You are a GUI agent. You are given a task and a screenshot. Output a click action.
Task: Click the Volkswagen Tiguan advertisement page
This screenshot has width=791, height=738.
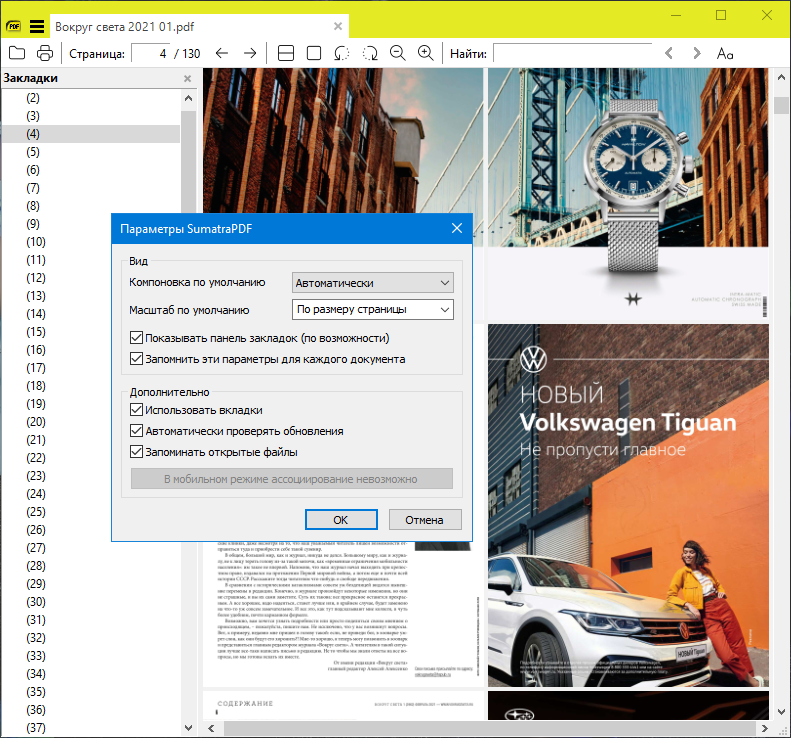628,505
